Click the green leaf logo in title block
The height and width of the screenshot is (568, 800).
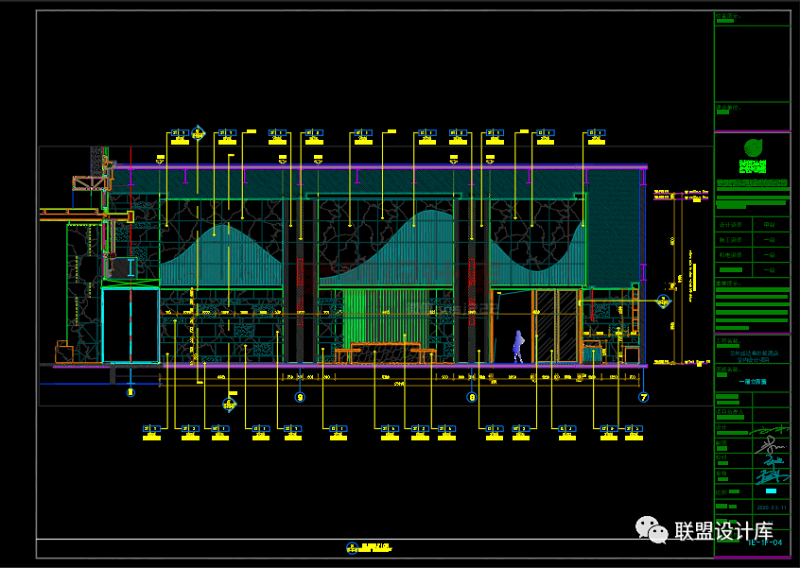[752, 149]
